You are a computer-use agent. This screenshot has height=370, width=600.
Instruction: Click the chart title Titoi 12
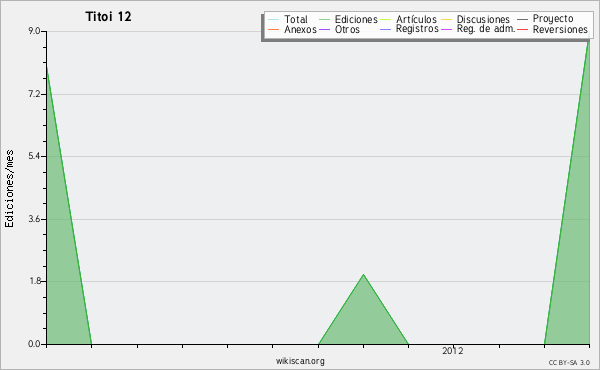[x=108, y=16]
